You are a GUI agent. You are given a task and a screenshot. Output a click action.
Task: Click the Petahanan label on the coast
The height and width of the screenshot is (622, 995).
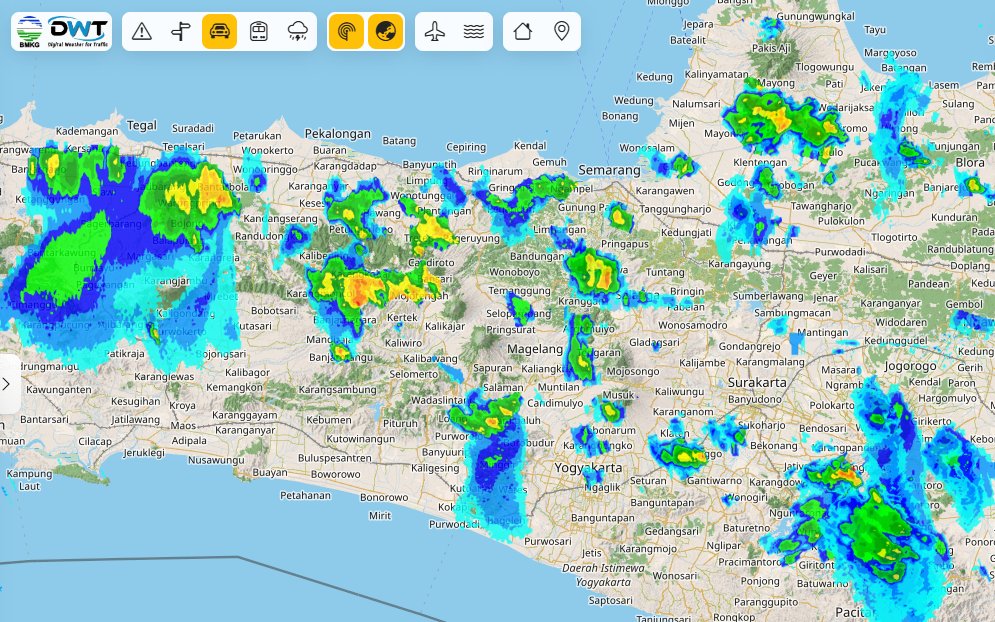coord(305,495)
